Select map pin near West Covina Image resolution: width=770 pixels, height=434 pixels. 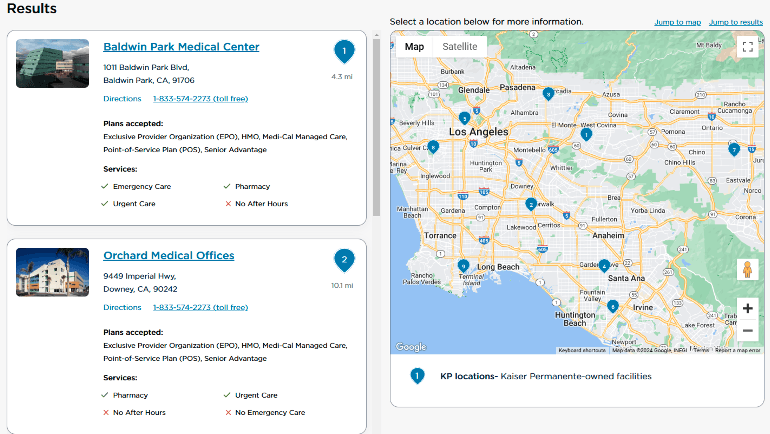pos(586,134)
